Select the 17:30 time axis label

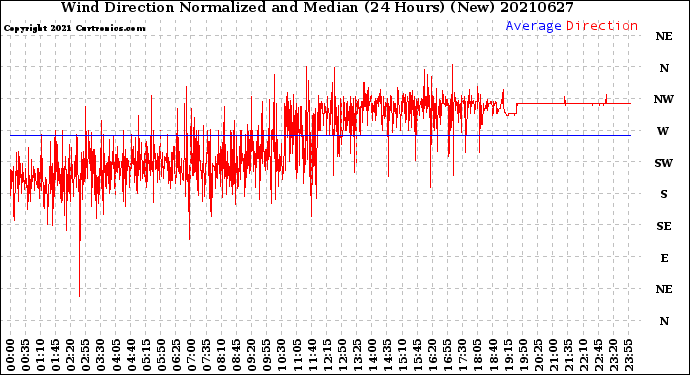[462, 355]
